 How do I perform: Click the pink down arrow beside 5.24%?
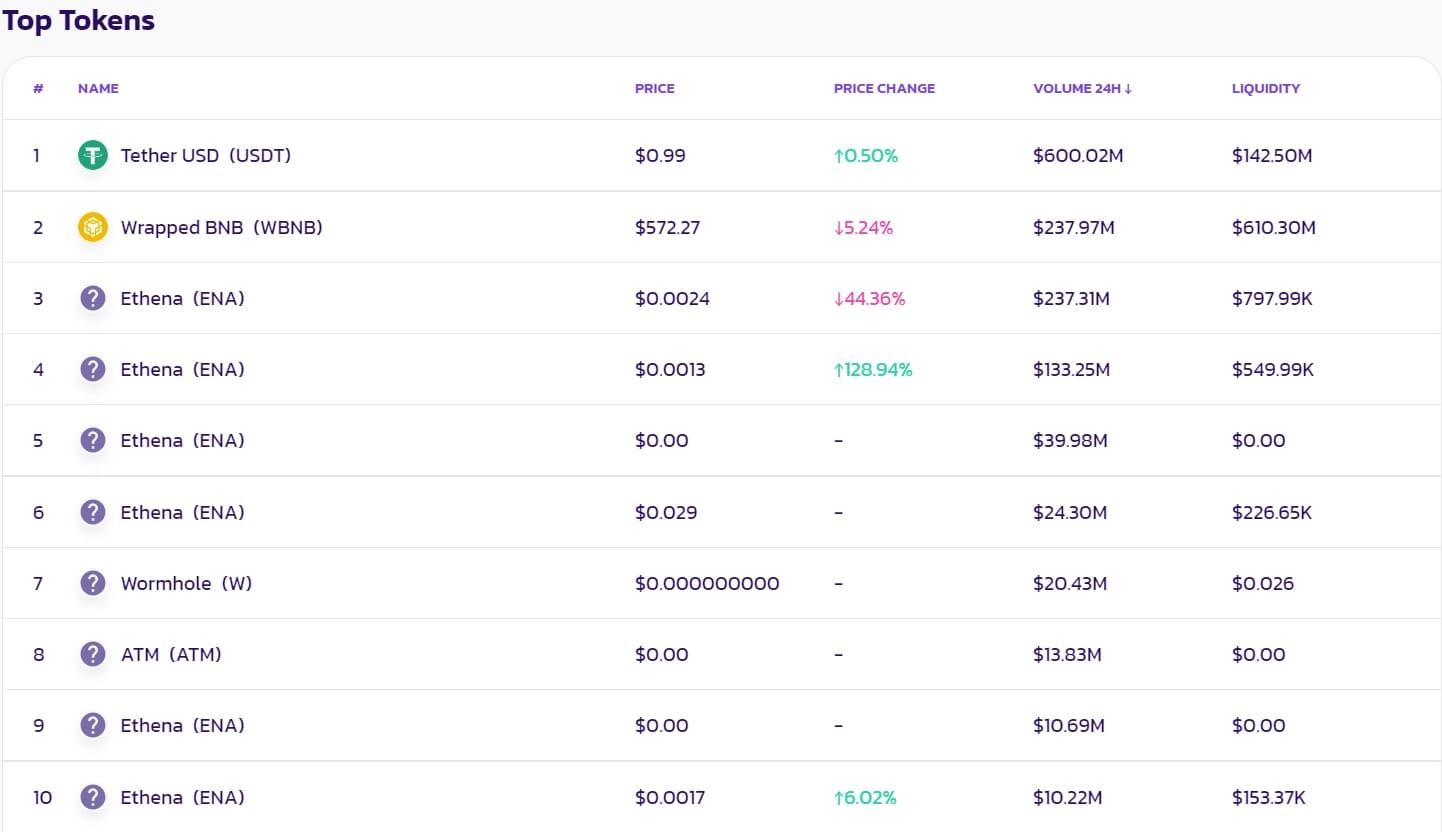841,227
